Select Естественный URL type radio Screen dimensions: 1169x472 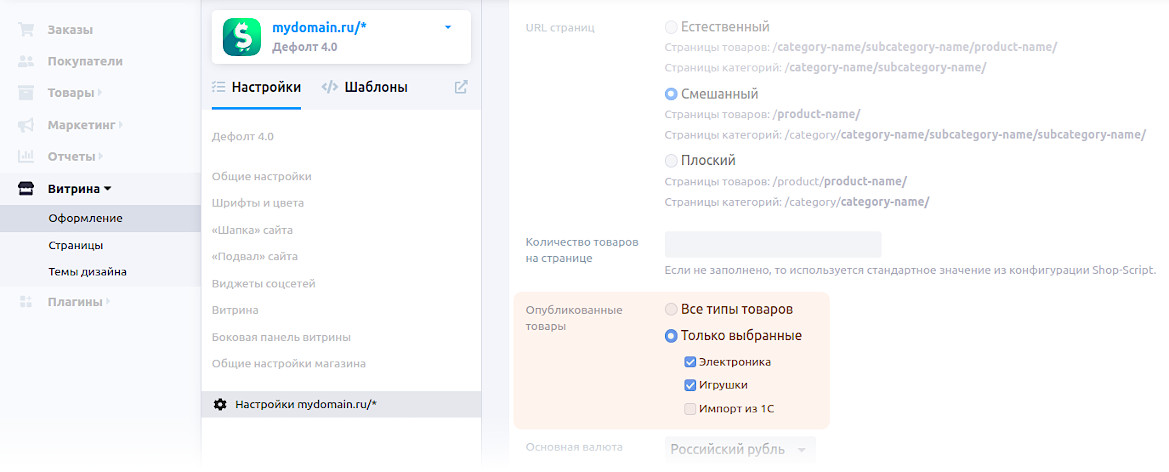pos(671,28)
